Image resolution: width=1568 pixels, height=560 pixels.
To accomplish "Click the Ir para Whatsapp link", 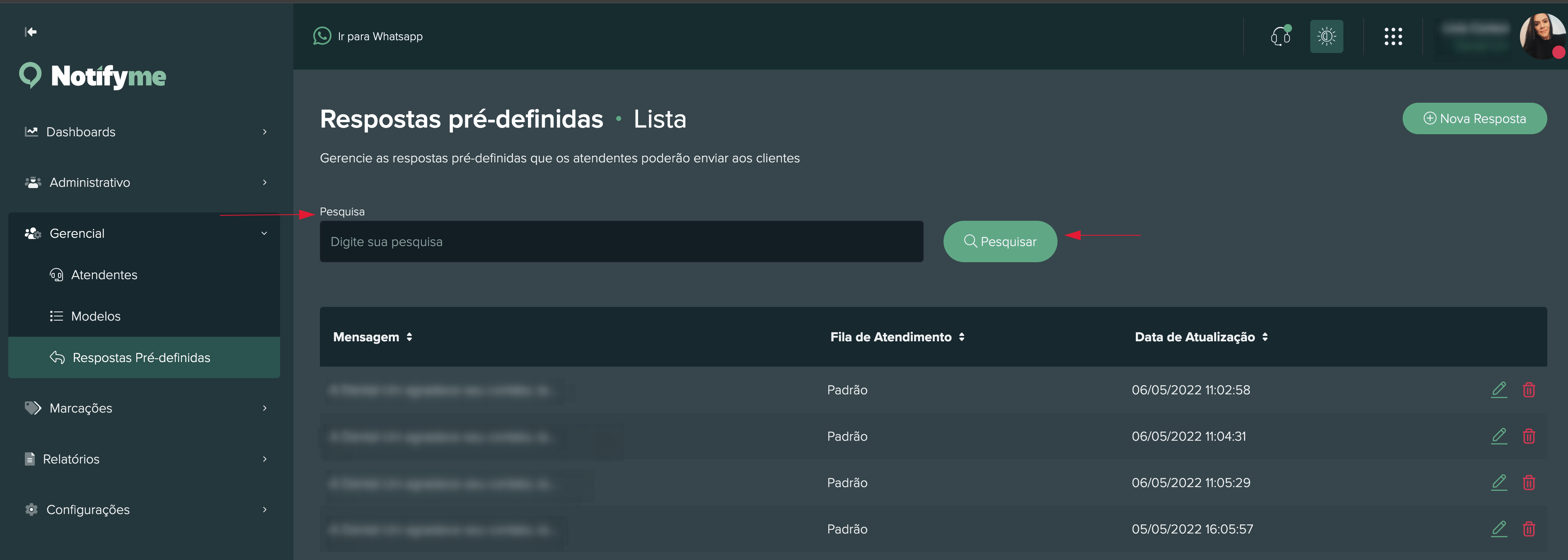I will pyautogui.click(x=368, y=36).
